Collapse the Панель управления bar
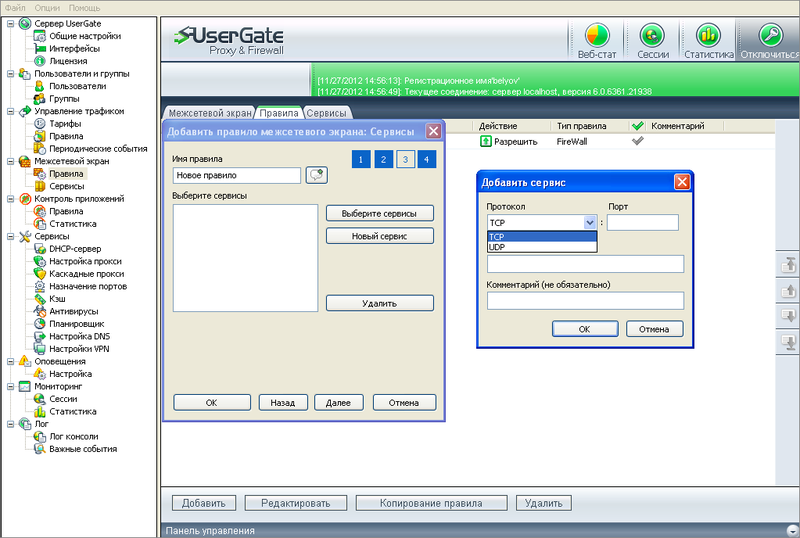 pos(792,531)
